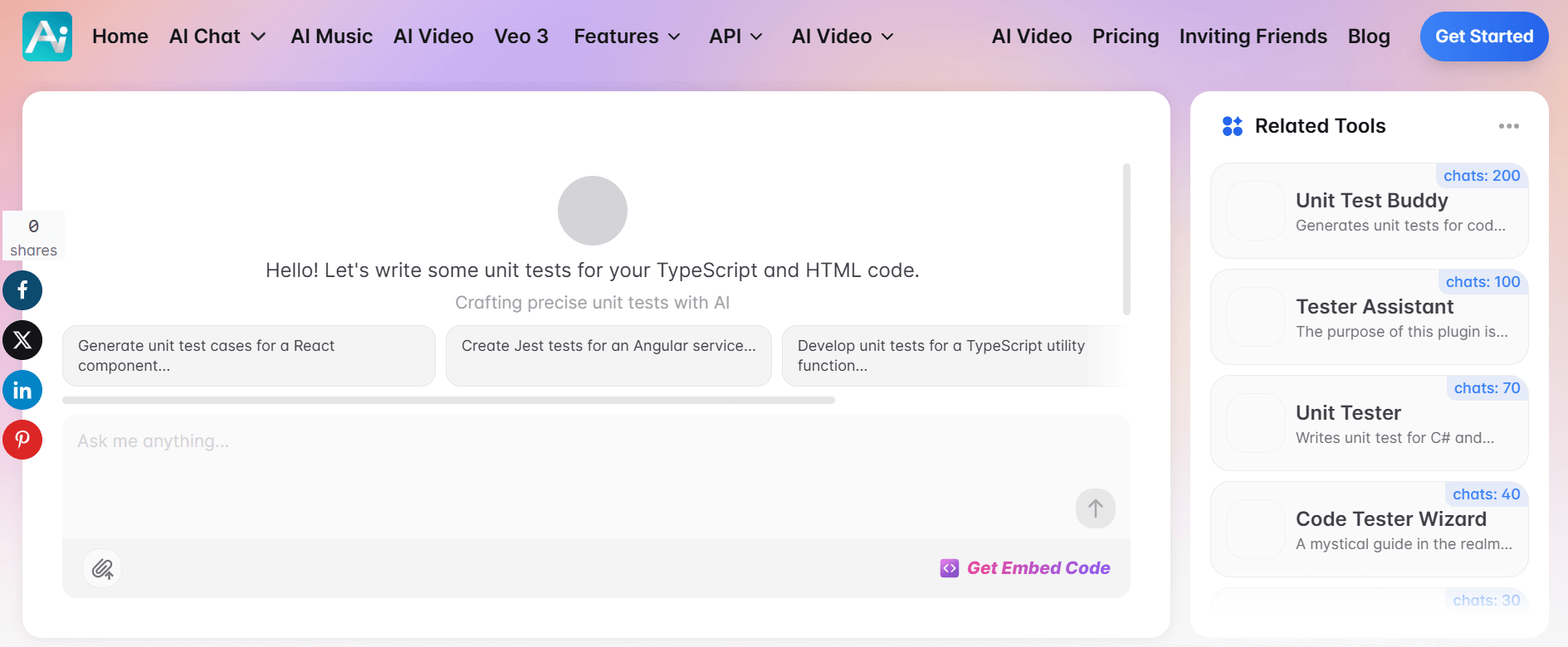Click the AI logo in the header
The width and height of the screenshot is (1568, 647).
click(47, 36)
